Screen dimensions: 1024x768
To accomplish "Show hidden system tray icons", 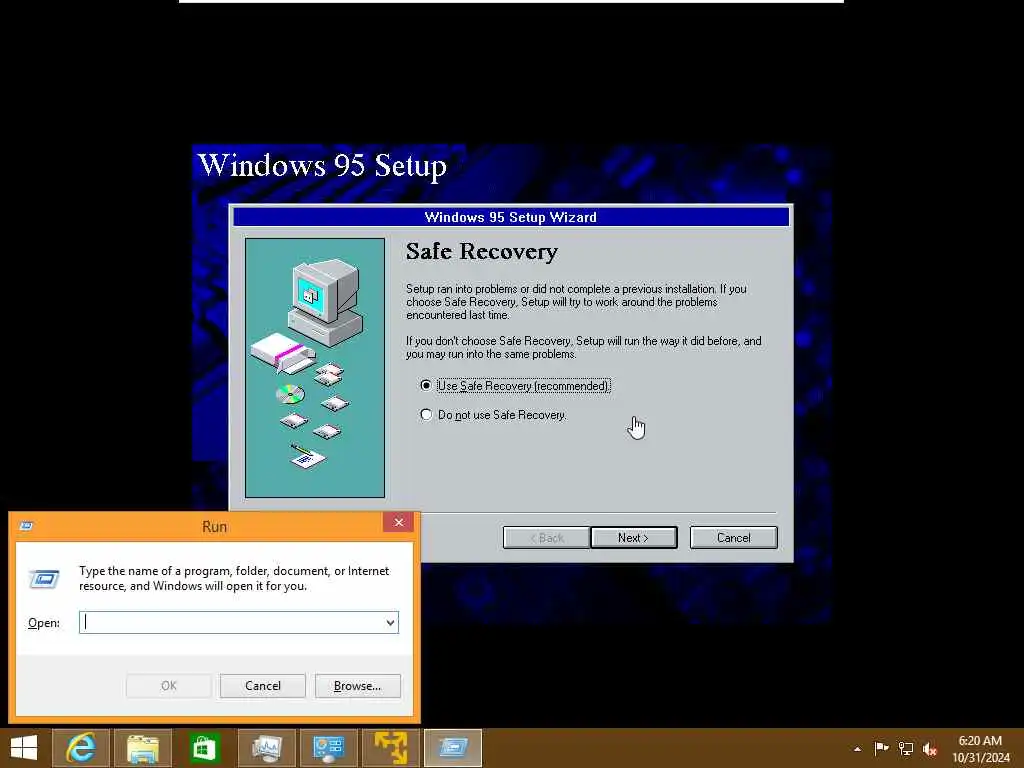I will click(x=857, y=749).
